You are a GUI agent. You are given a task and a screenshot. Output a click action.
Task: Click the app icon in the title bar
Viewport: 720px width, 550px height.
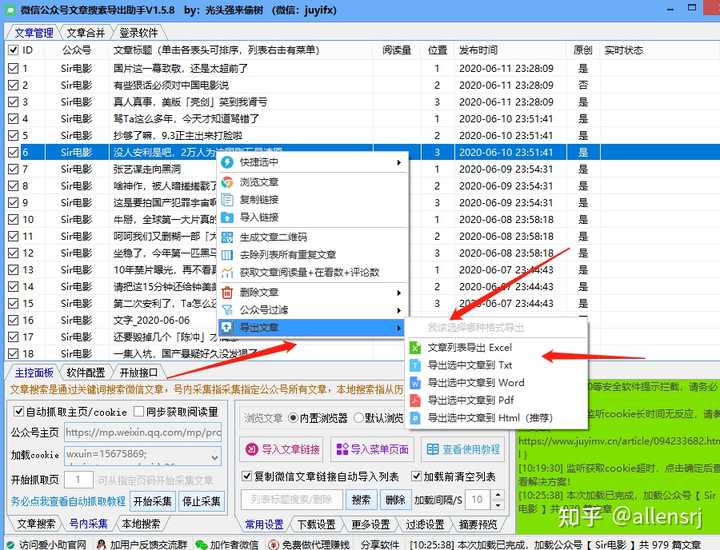point(9,10)
